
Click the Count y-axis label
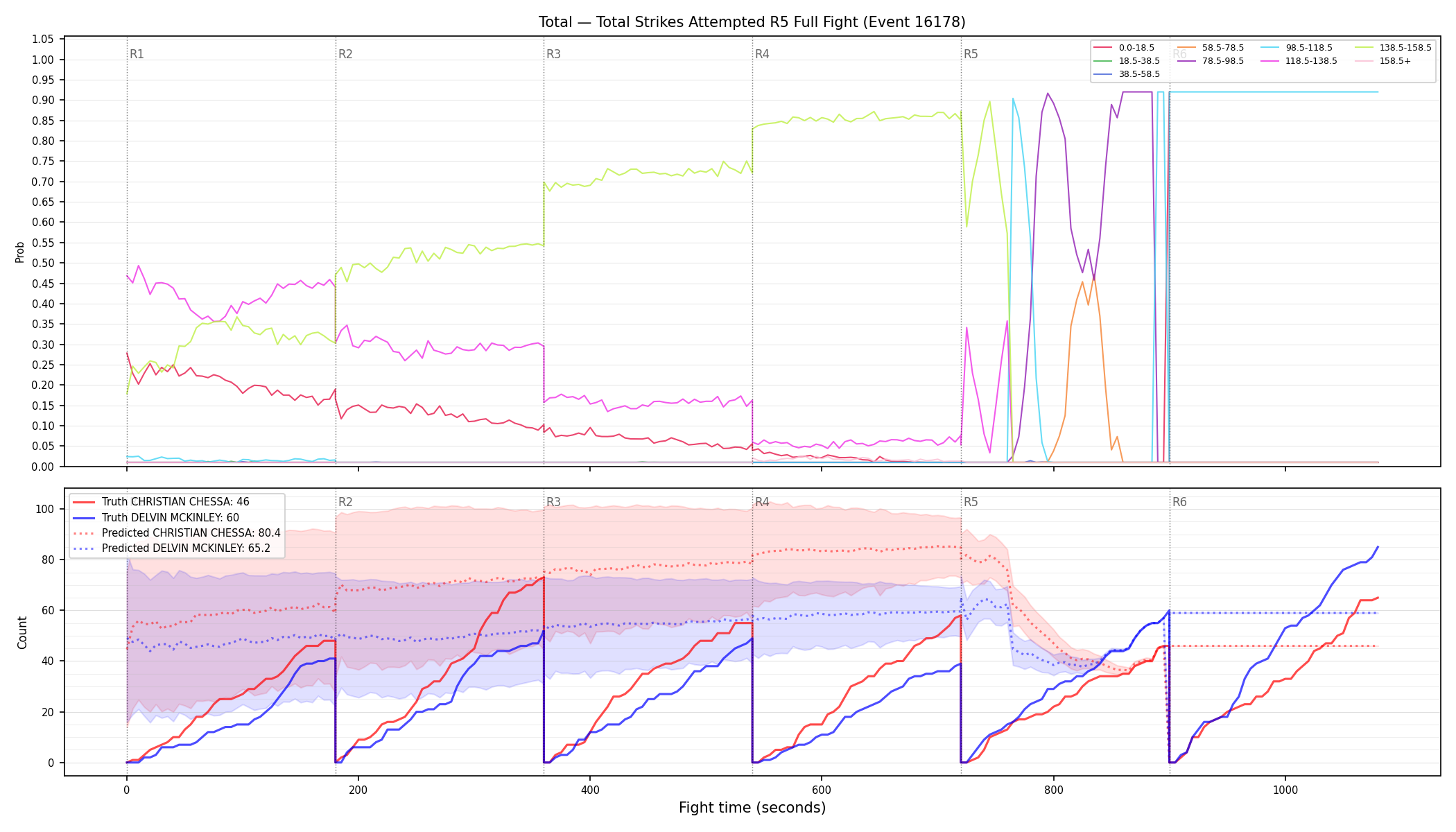pyautogui.click(x=22, y=632)
